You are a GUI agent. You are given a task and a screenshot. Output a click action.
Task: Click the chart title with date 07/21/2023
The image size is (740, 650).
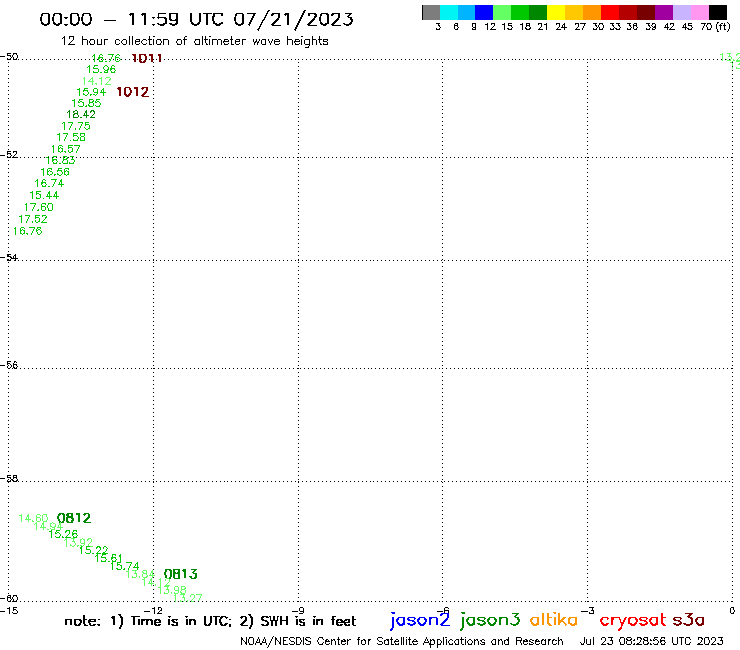pos(196,19)
